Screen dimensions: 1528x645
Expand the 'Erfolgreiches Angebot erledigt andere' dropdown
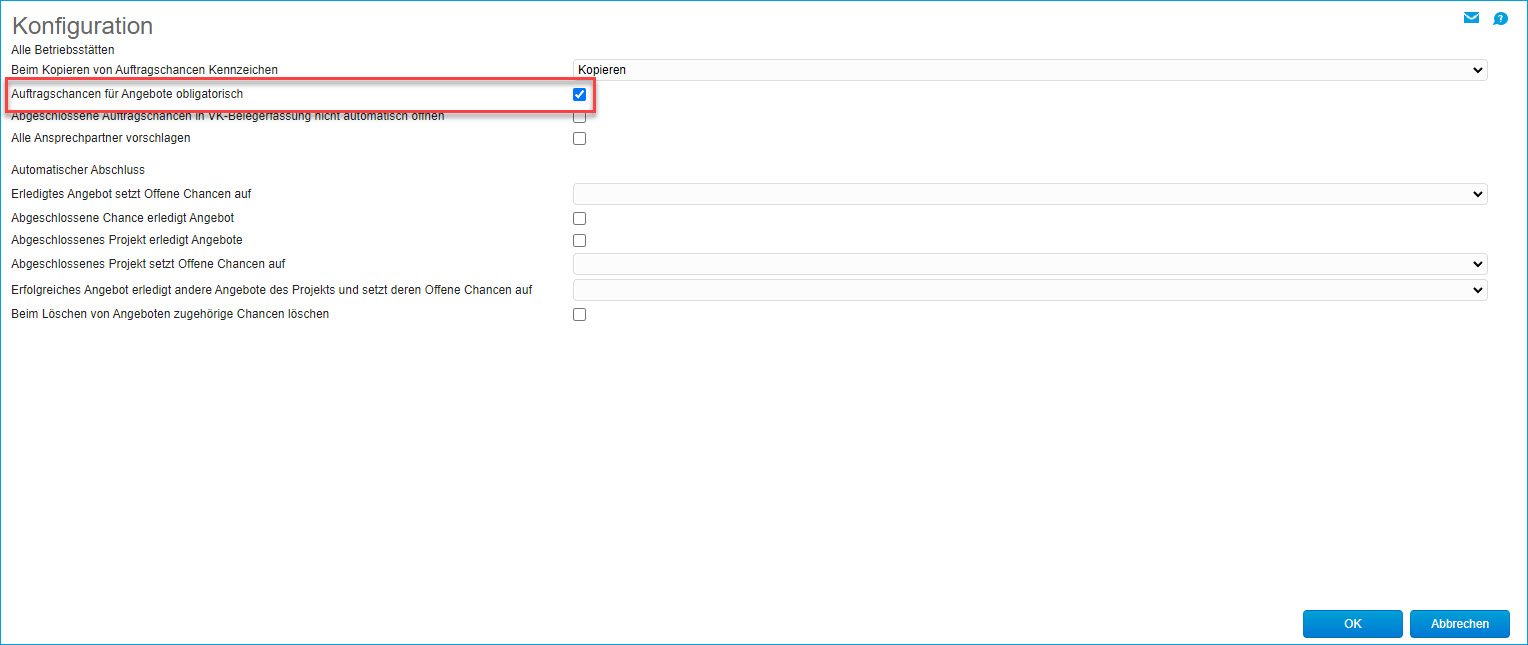pyautogui.click(x=1030, y=290)
